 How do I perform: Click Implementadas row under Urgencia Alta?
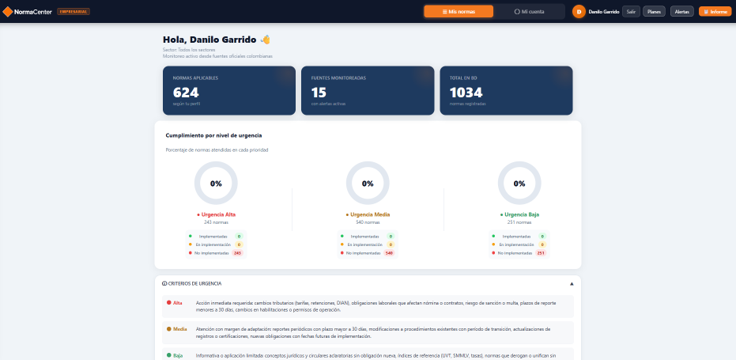click(216, 237)
